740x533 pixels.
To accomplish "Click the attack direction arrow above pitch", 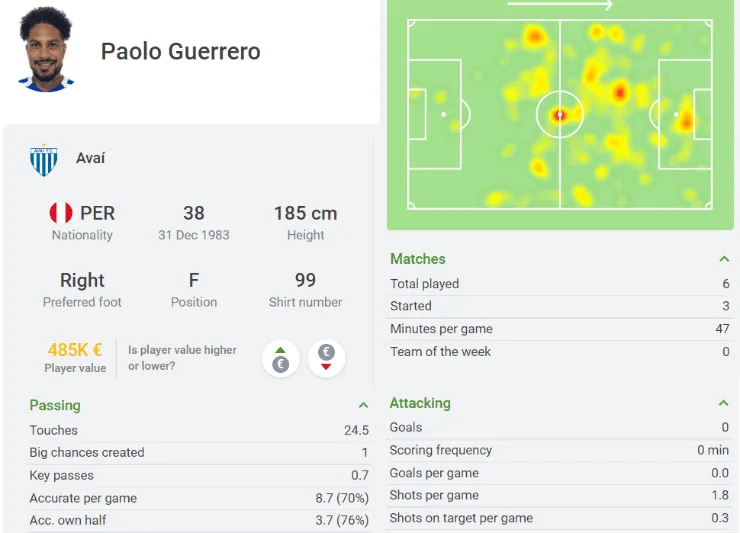I will 559,5.
